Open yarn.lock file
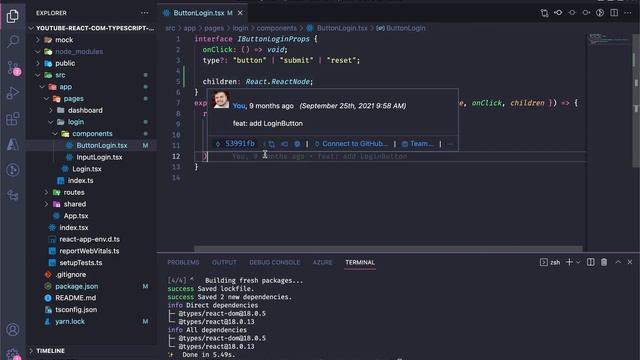The height and width of the screenshot is (360, 640). pyautogui.click(x=70, y=322)
